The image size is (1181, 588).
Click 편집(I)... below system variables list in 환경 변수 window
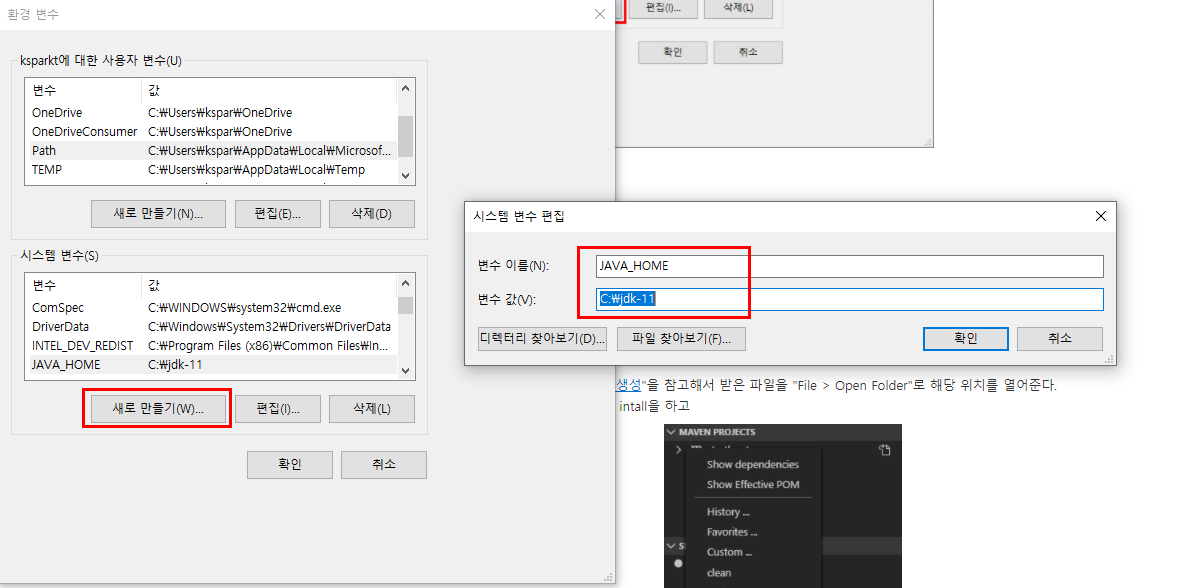click(278, 409)
